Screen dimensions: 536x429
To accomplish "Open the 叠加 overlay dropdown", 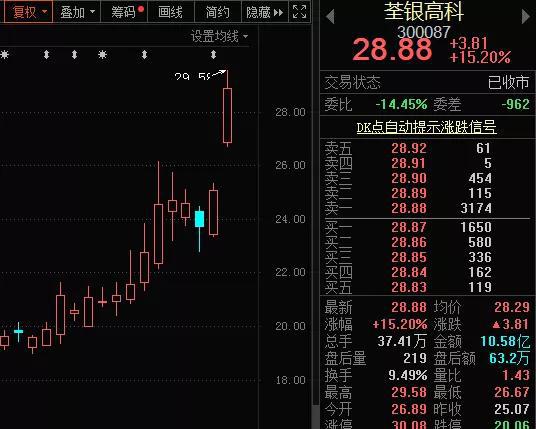I will coord(77,12).
